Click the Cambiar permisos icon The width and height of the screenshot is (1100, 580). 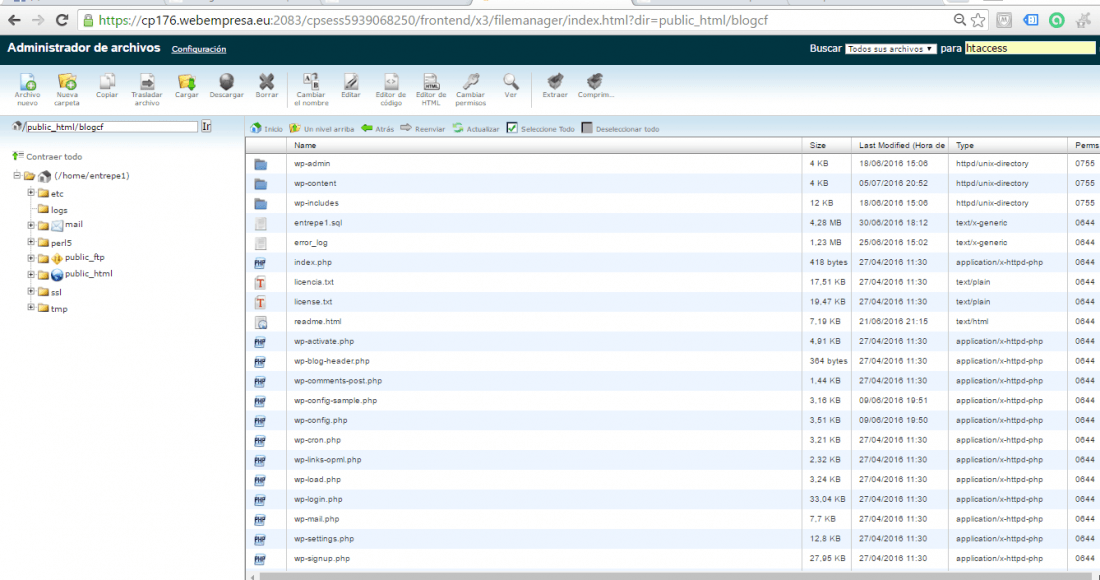pyautogui.click(x=471, y=89)
